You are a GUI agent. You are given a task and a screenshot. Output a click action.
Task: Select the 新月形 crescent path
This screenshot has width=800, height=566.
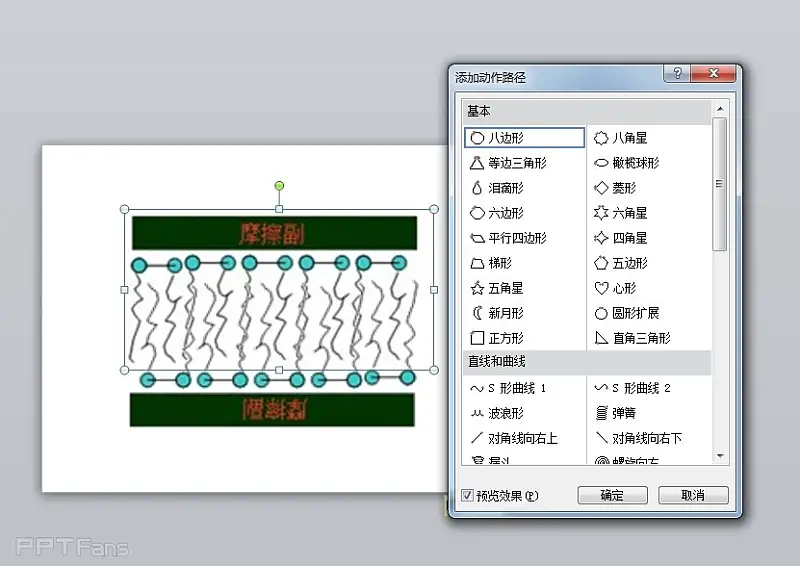point(505,313)
